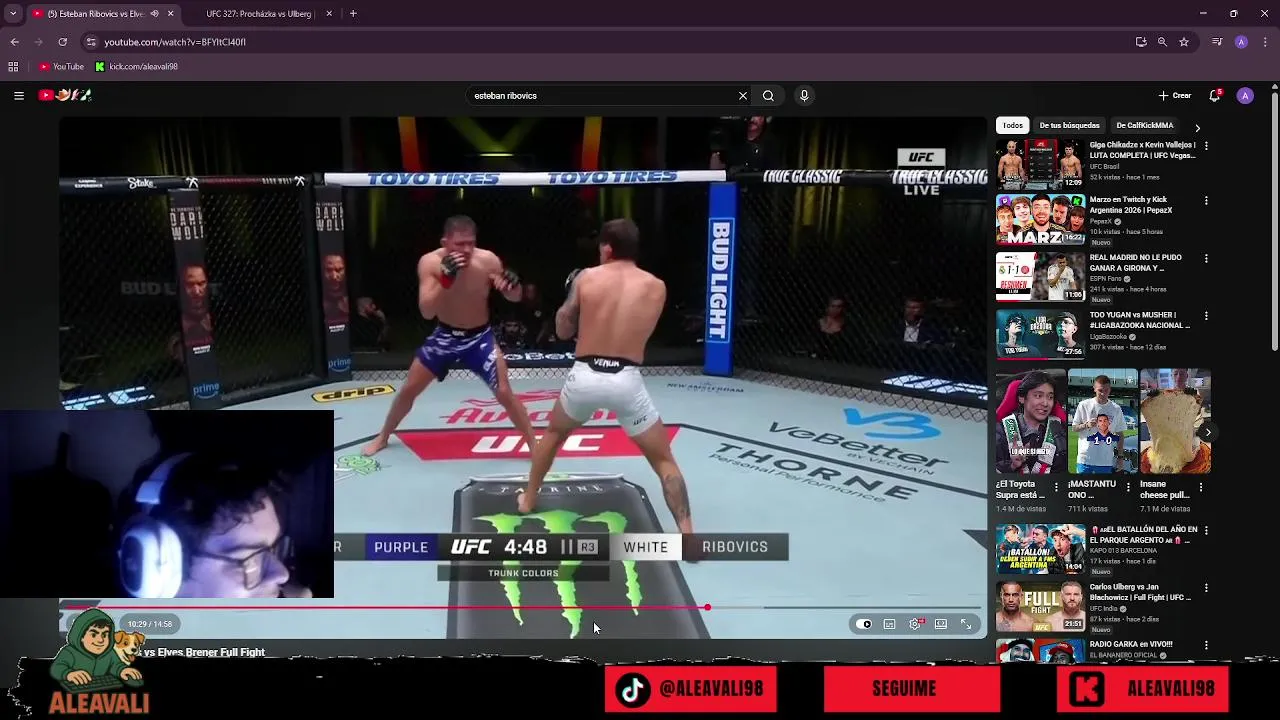Open the tab search dropdown
Image resolution: width=1280 pixels, height=720 pixels.
click(x=13, y=14)
